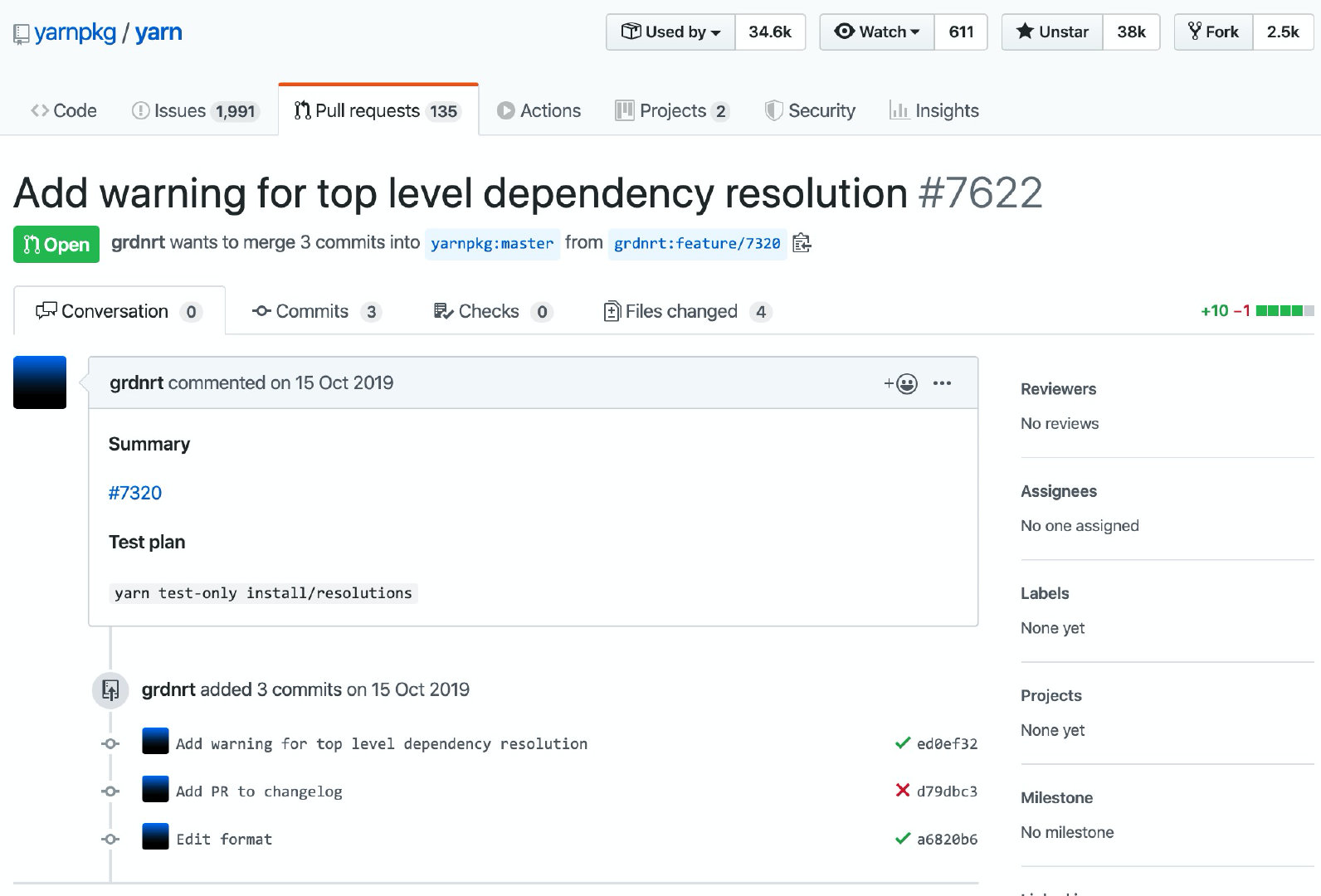Open the Add PR to changelog commit
The image size is (1321, 896).
259,791
